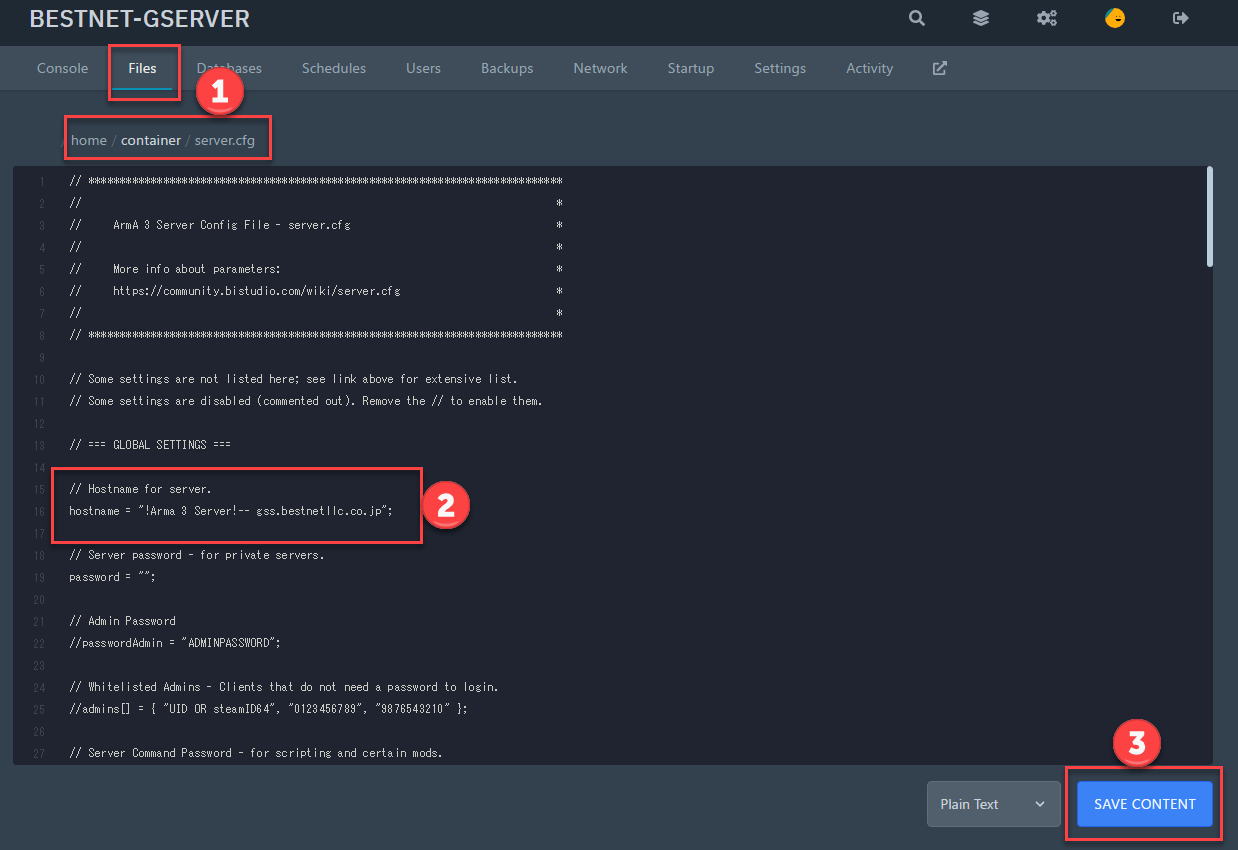The height and width of the screenshot is (850, 1238).
Task: Click the BESTNET-GSERVER title
Action: pos(140,18)
